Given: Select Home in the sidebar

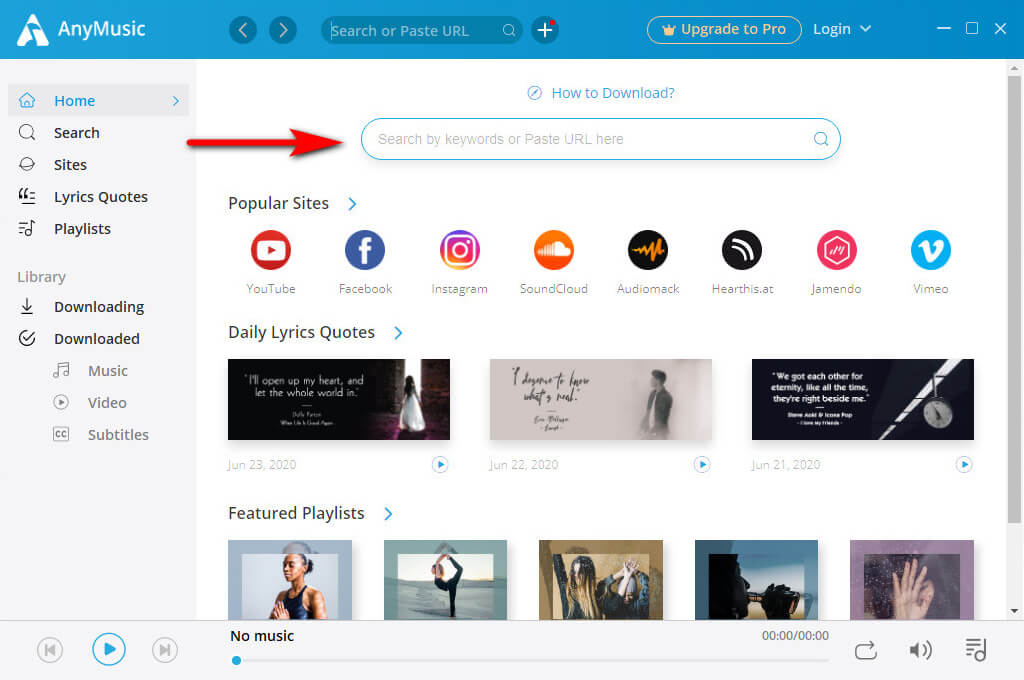Looking at the screenshot, I should [99, 101].
